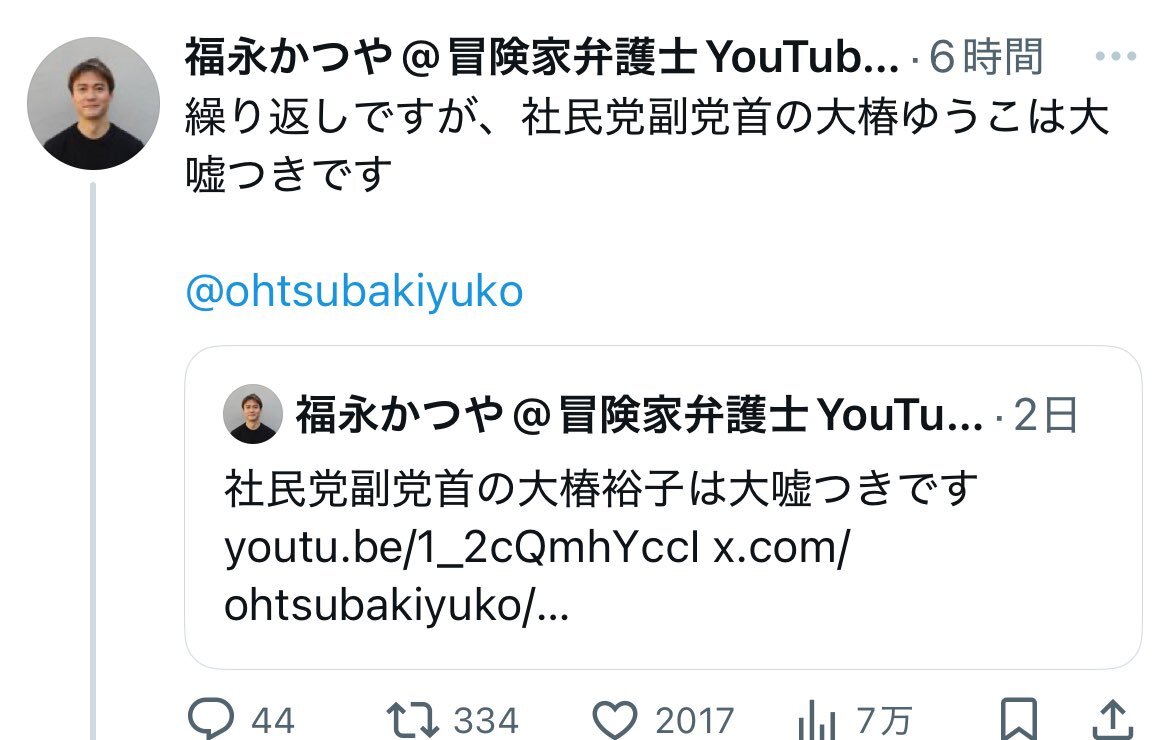1170x740 pixels.
Task: Click the repost count 334
Action: point(486,721)
